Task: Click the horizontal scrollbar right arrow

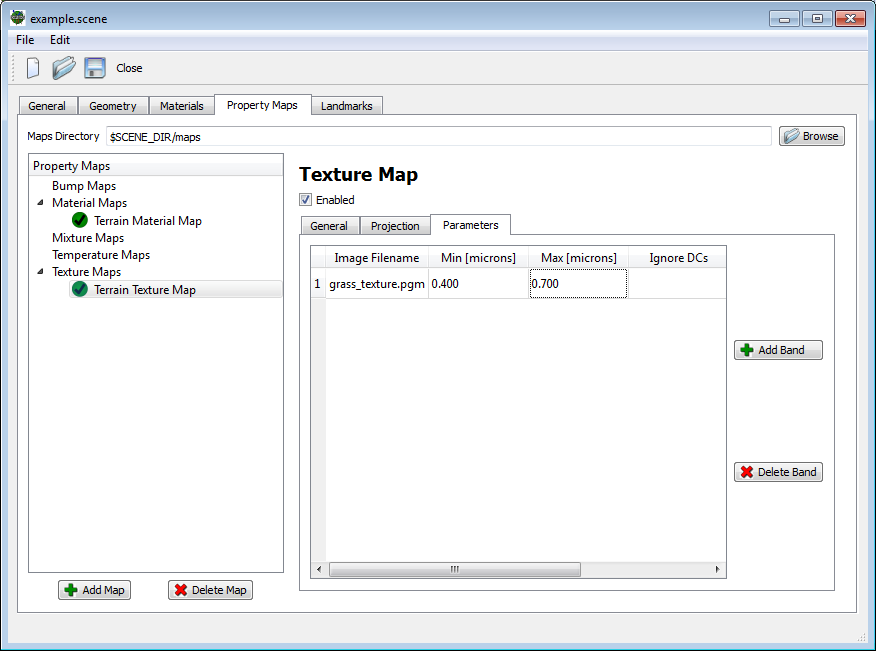Action: (717, 570)
